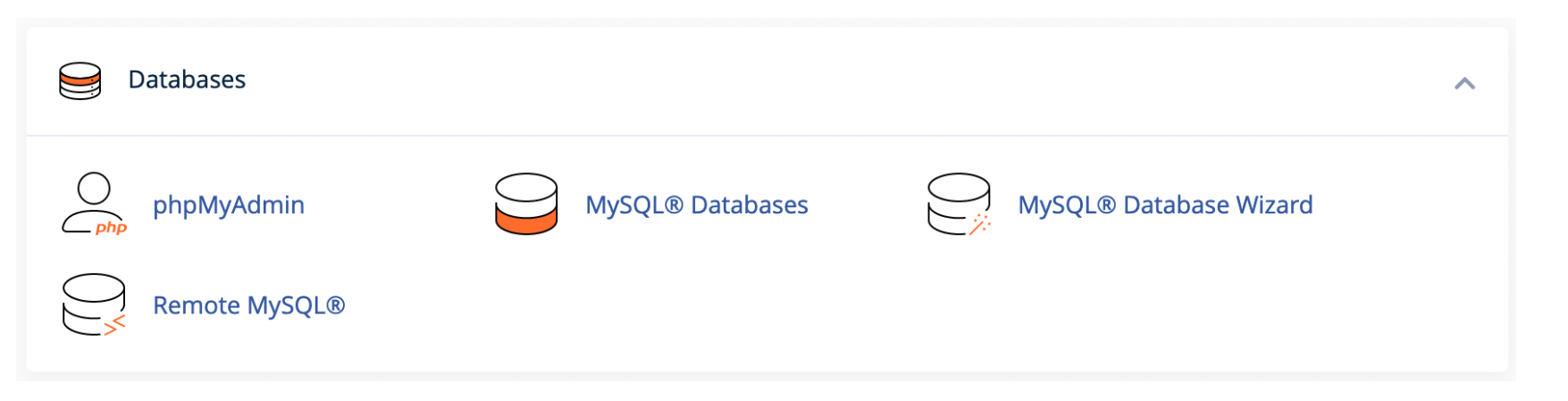
Task: Click the word Remote in the Remote MySQL link
Action: (x=197, y=305)
